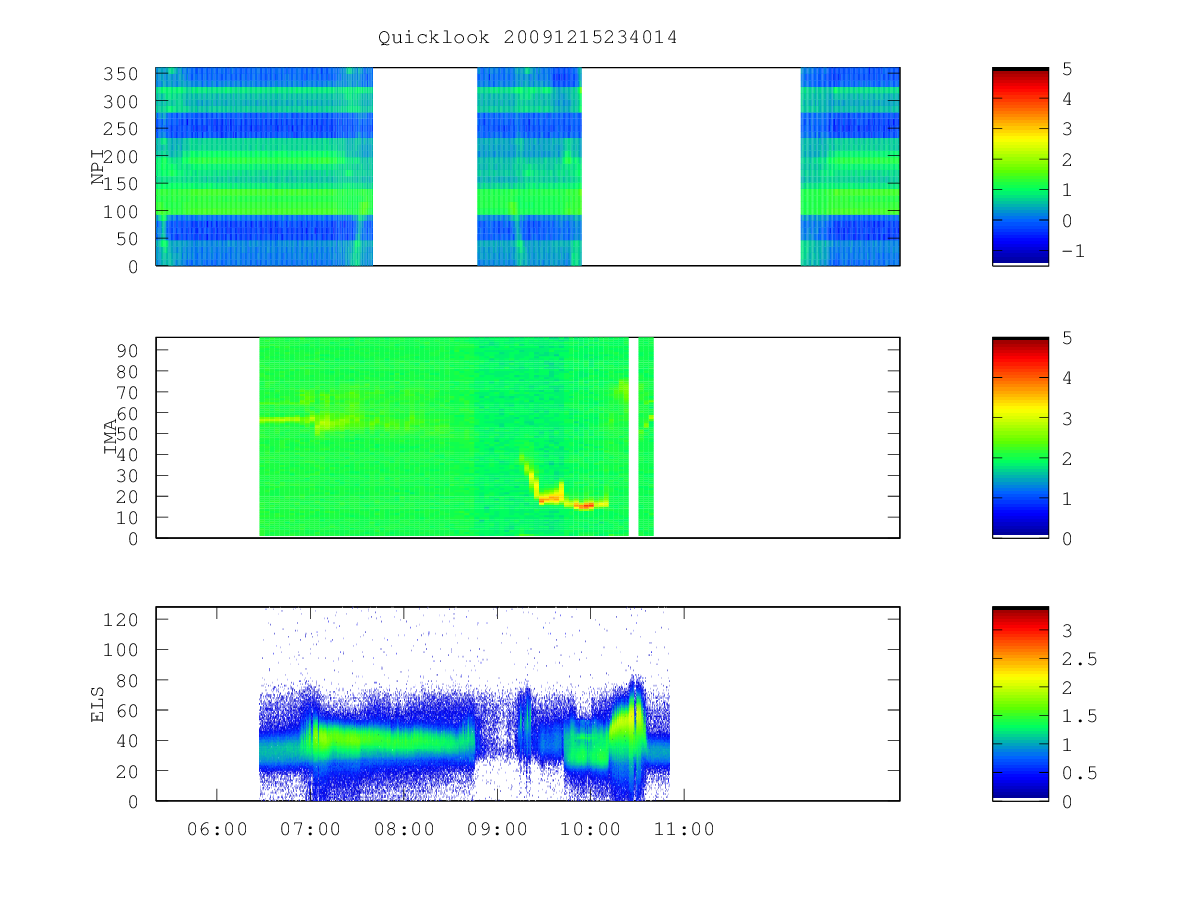Click the IMA panel color scale bar
Viewport: 1200px width, 900px height.
click(1020, 437)
